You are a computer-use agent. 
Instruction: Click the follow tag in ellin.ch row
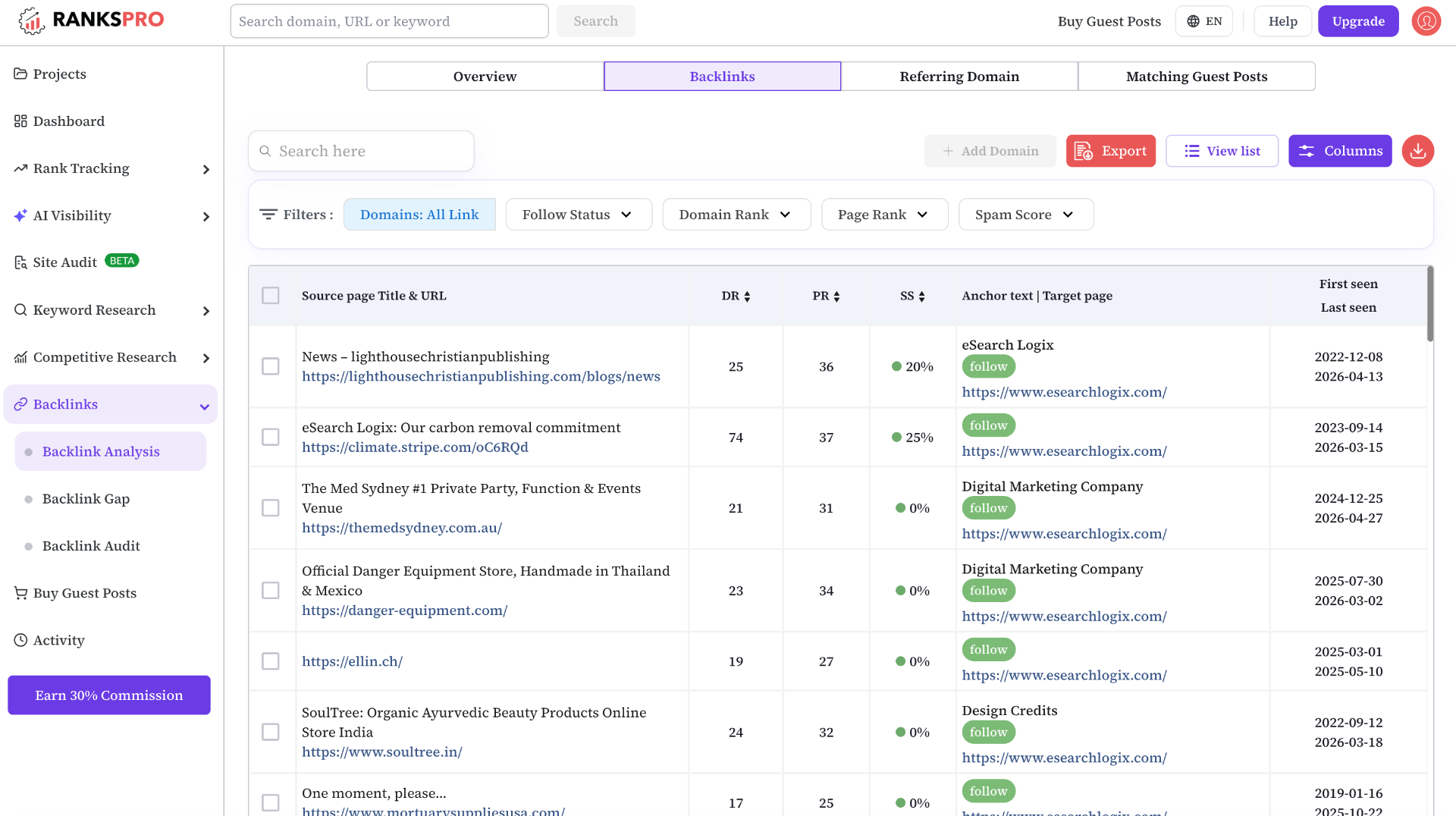pos(988,650)
